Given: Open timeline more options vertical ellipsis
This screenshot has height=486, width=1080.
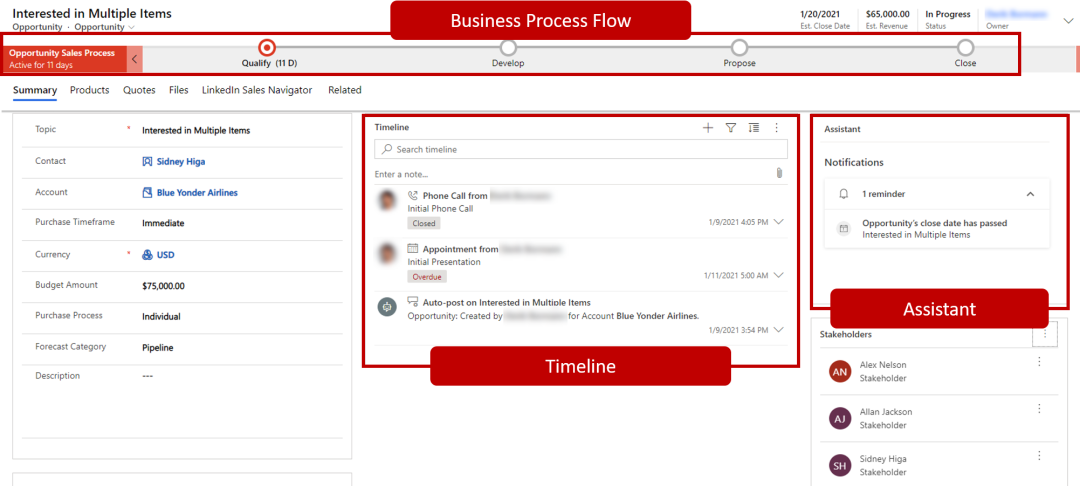Looking at the screenshot, I should 777,128.
